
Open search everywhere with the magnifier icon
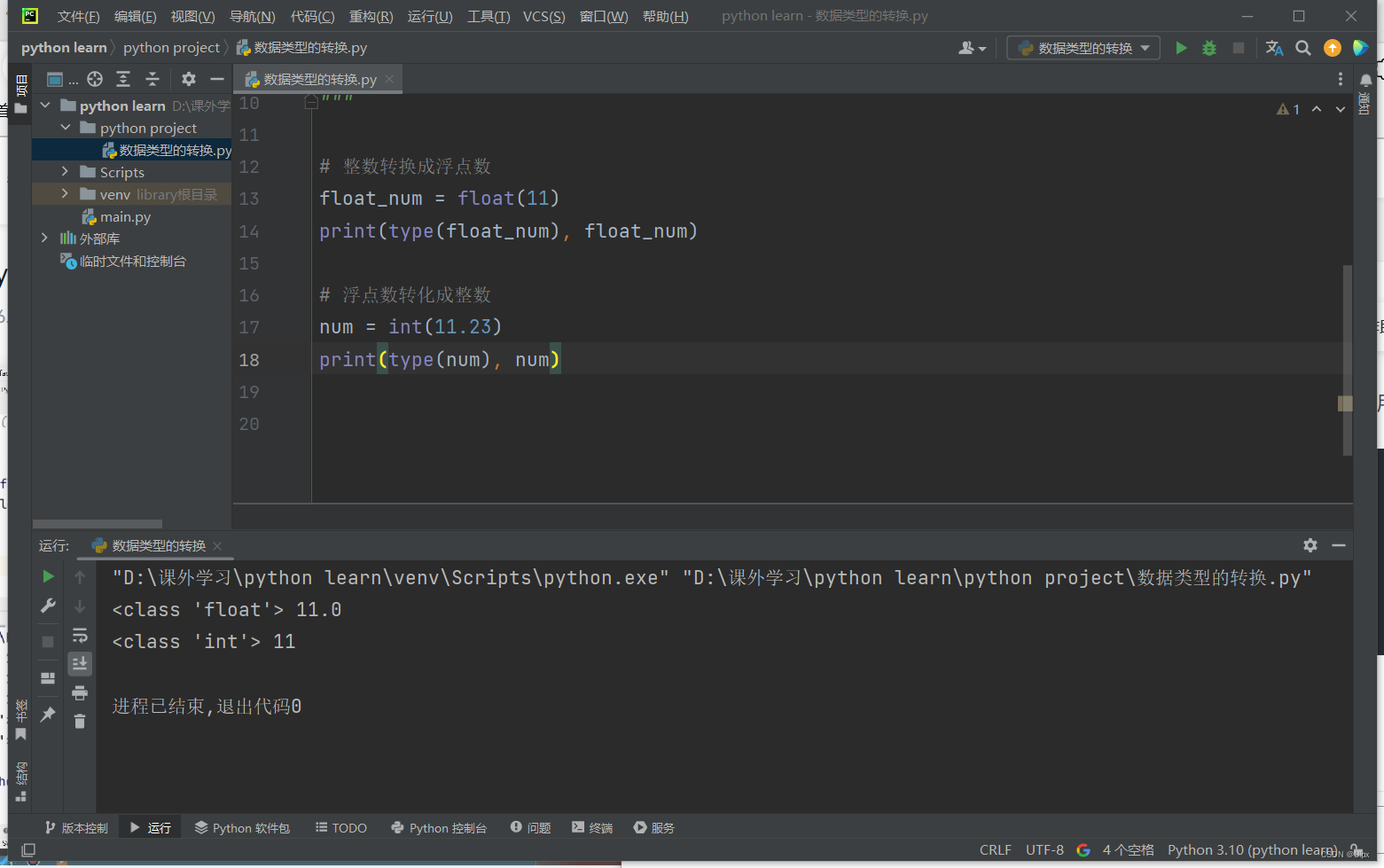coord(1302,48)
